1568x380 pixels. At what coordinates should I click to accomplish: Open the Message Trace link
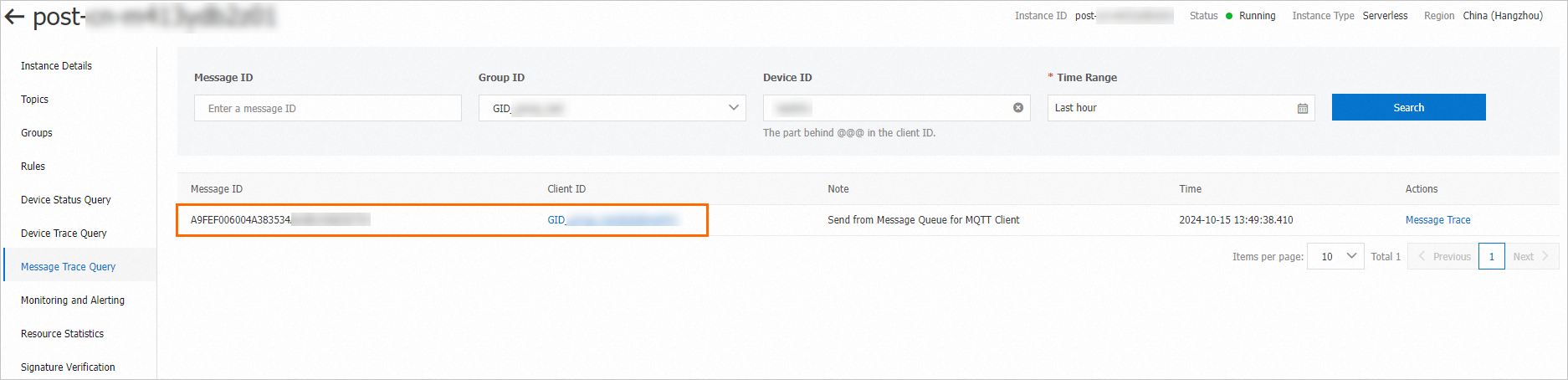(x=1437, y=220)
